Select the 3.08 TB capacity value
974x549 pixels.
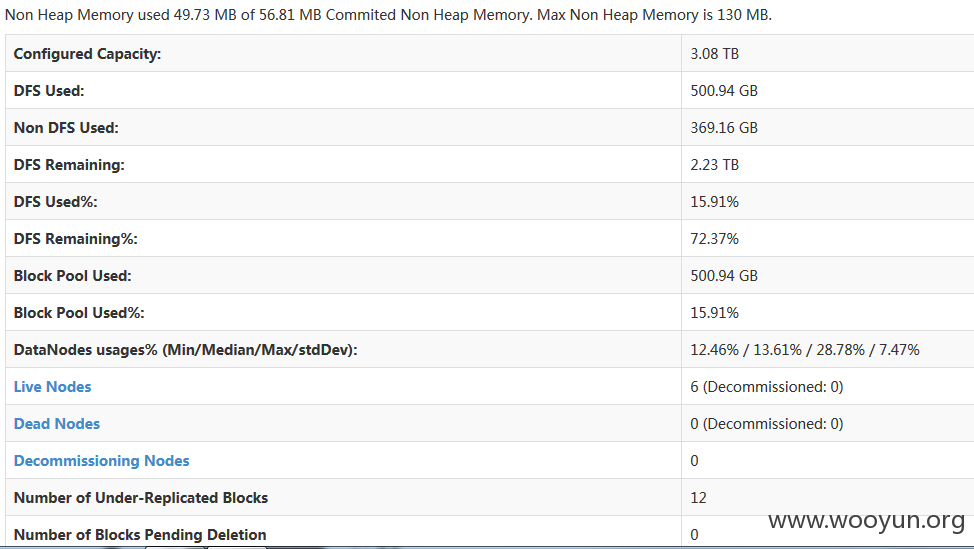tap(714, 54)
